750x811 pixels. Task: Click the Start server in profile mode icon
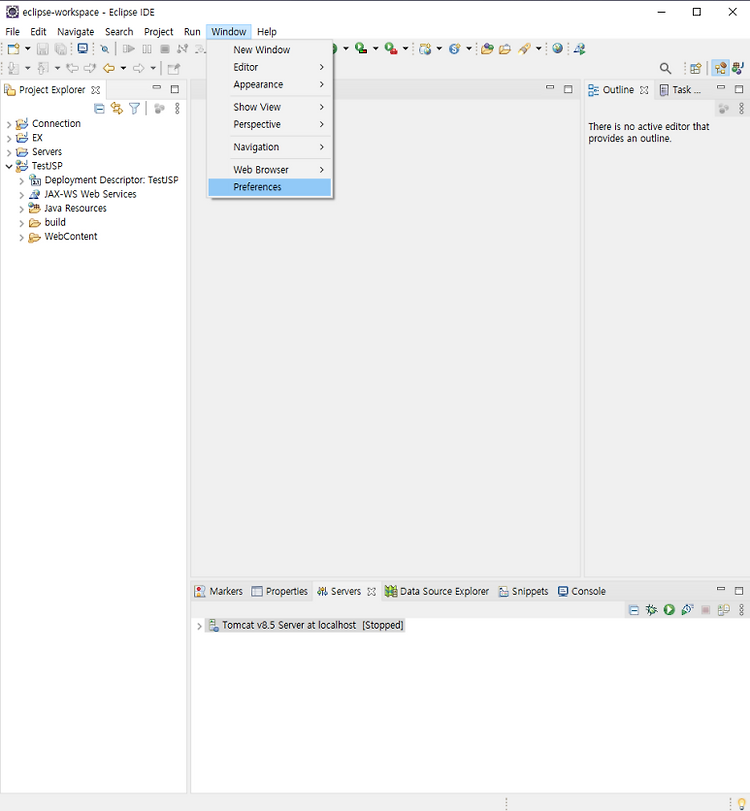(x=687, y=610)
